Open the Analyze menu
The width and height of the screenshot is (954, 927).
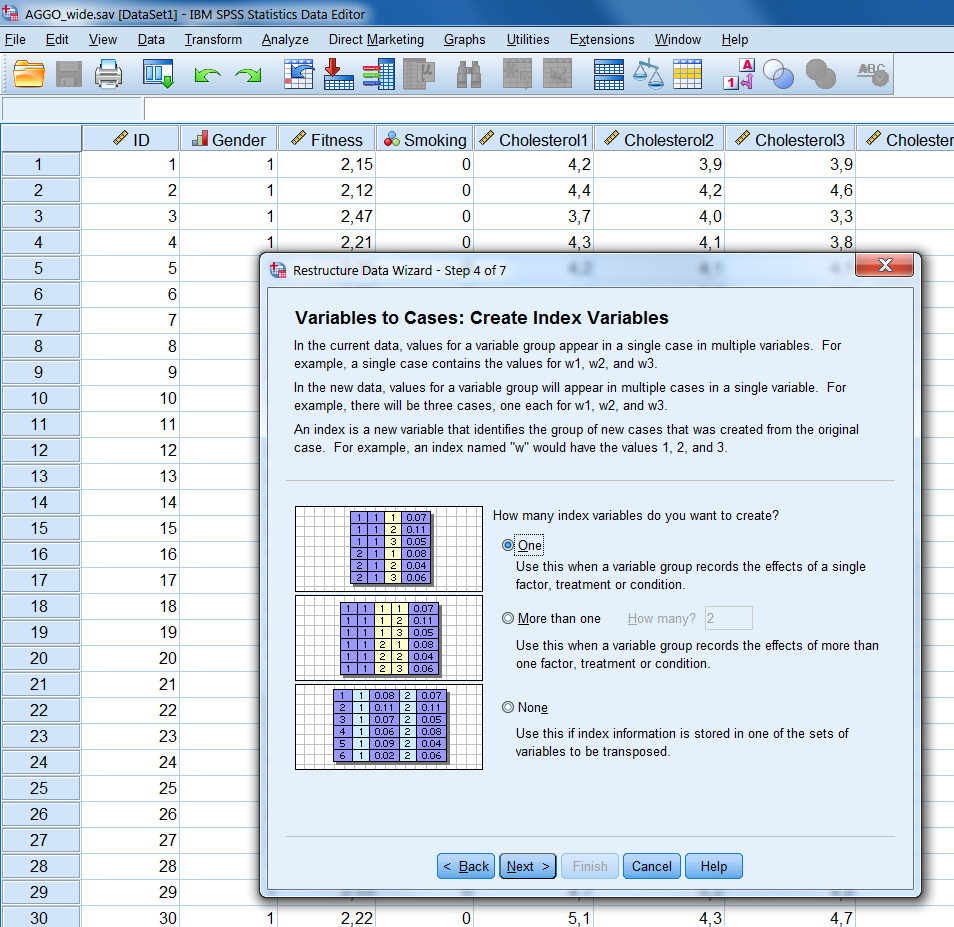(285, 39)
